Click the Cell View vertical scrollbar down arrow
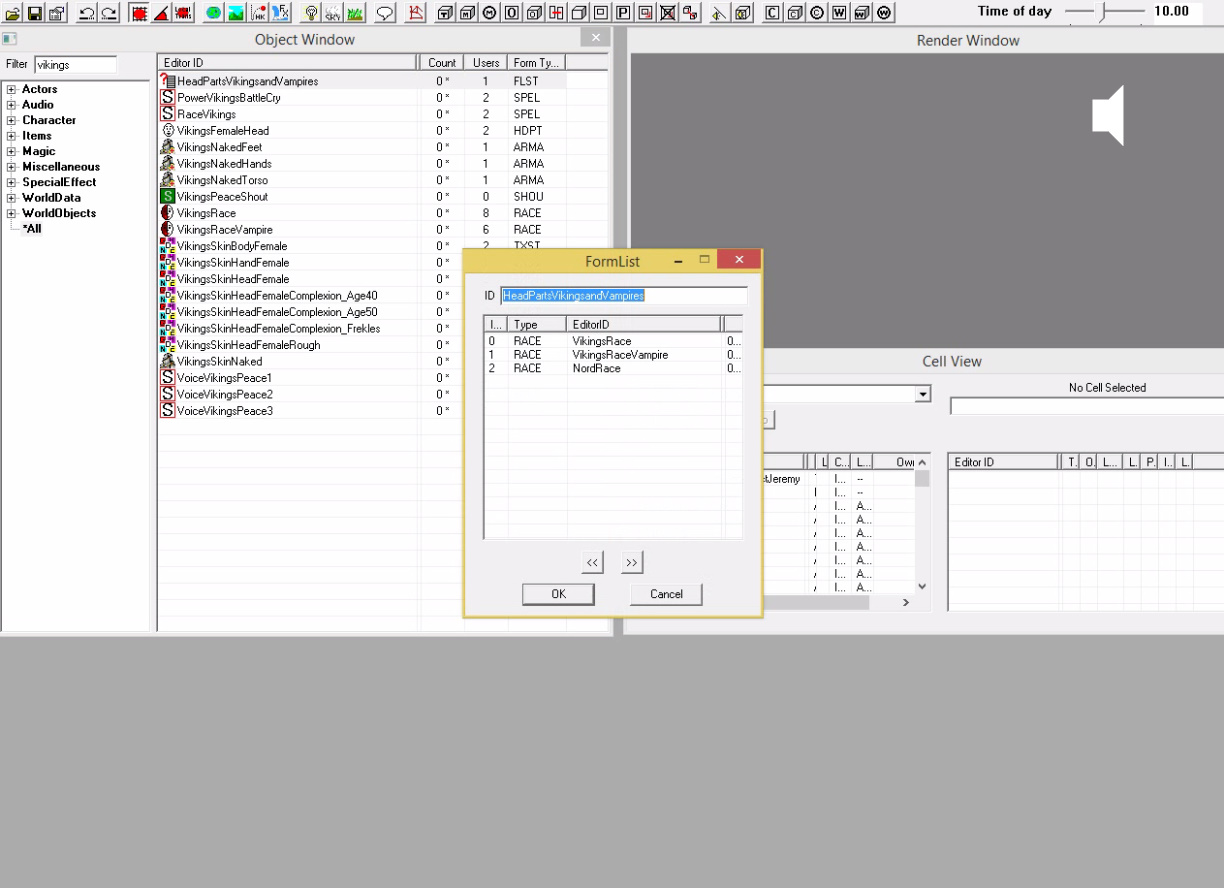 [x=922, y=588]
